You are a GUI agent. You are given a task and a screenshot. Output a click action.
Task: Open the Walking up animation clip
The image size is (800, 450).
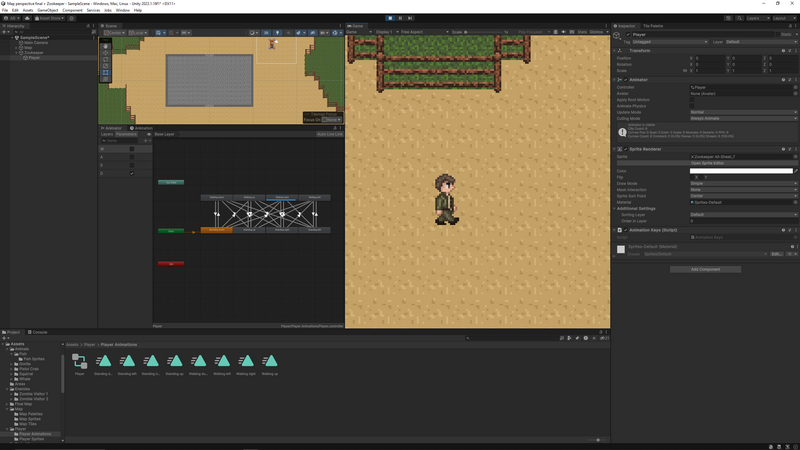click(x=270, y=361)
